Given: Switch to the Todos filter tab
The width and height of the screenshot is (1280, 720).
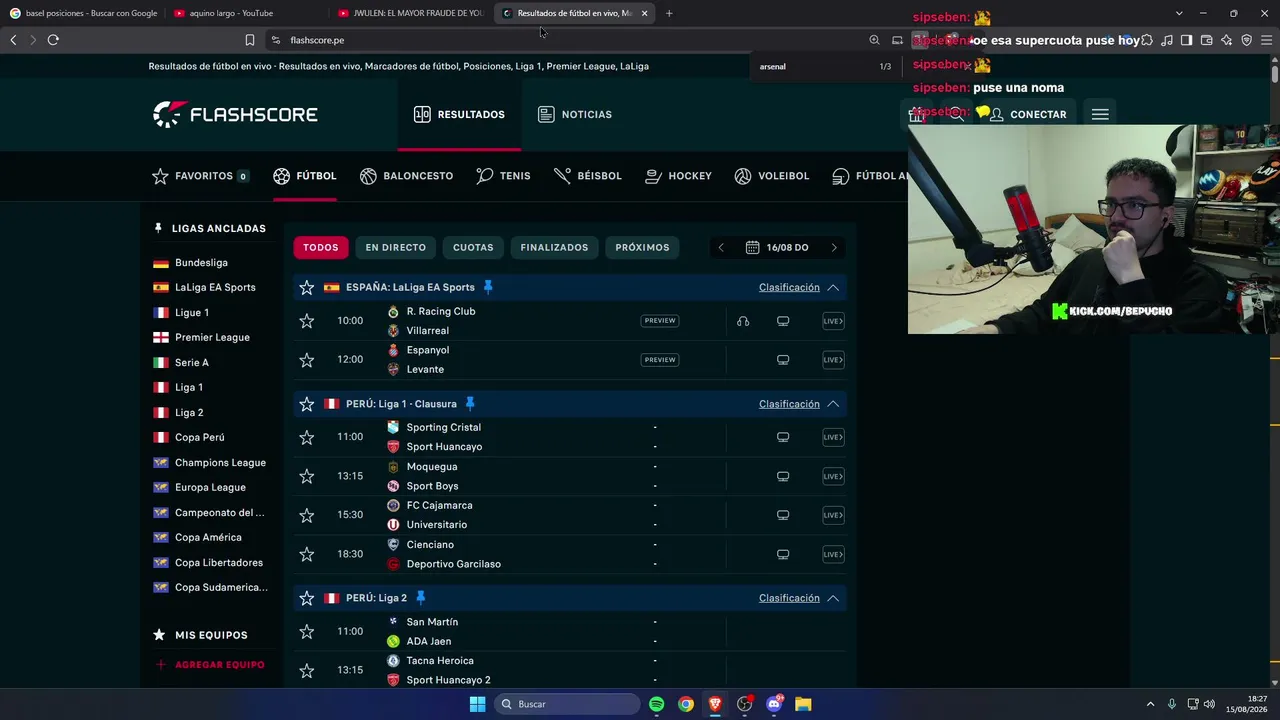Looking at the screenshot, I should (321, 247).
